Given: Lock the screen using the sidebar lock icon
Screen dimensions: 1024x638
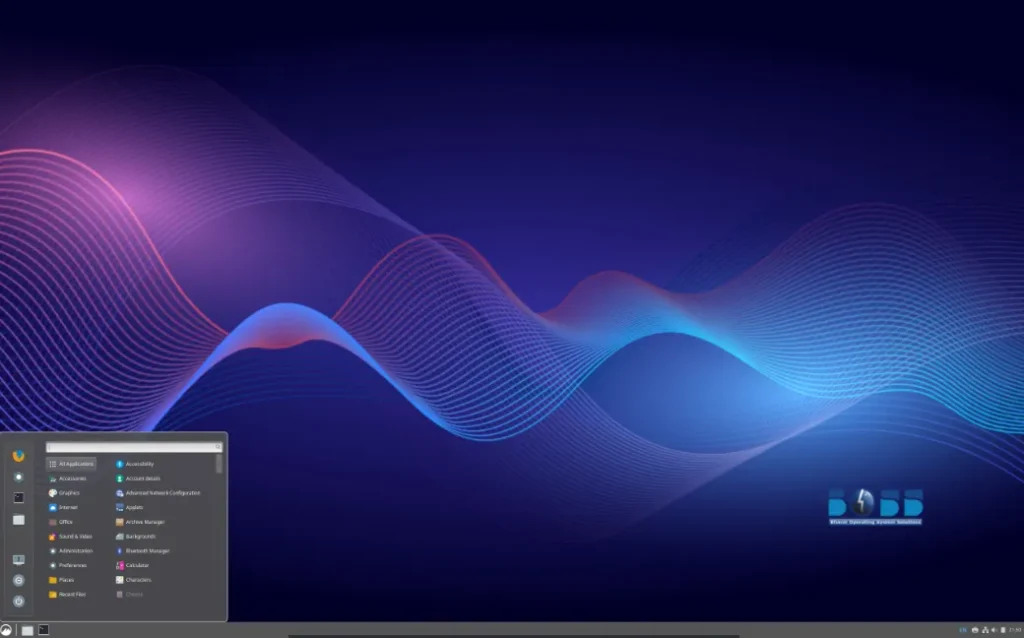Looking at the screenshot, I should (x=18, y=561).
